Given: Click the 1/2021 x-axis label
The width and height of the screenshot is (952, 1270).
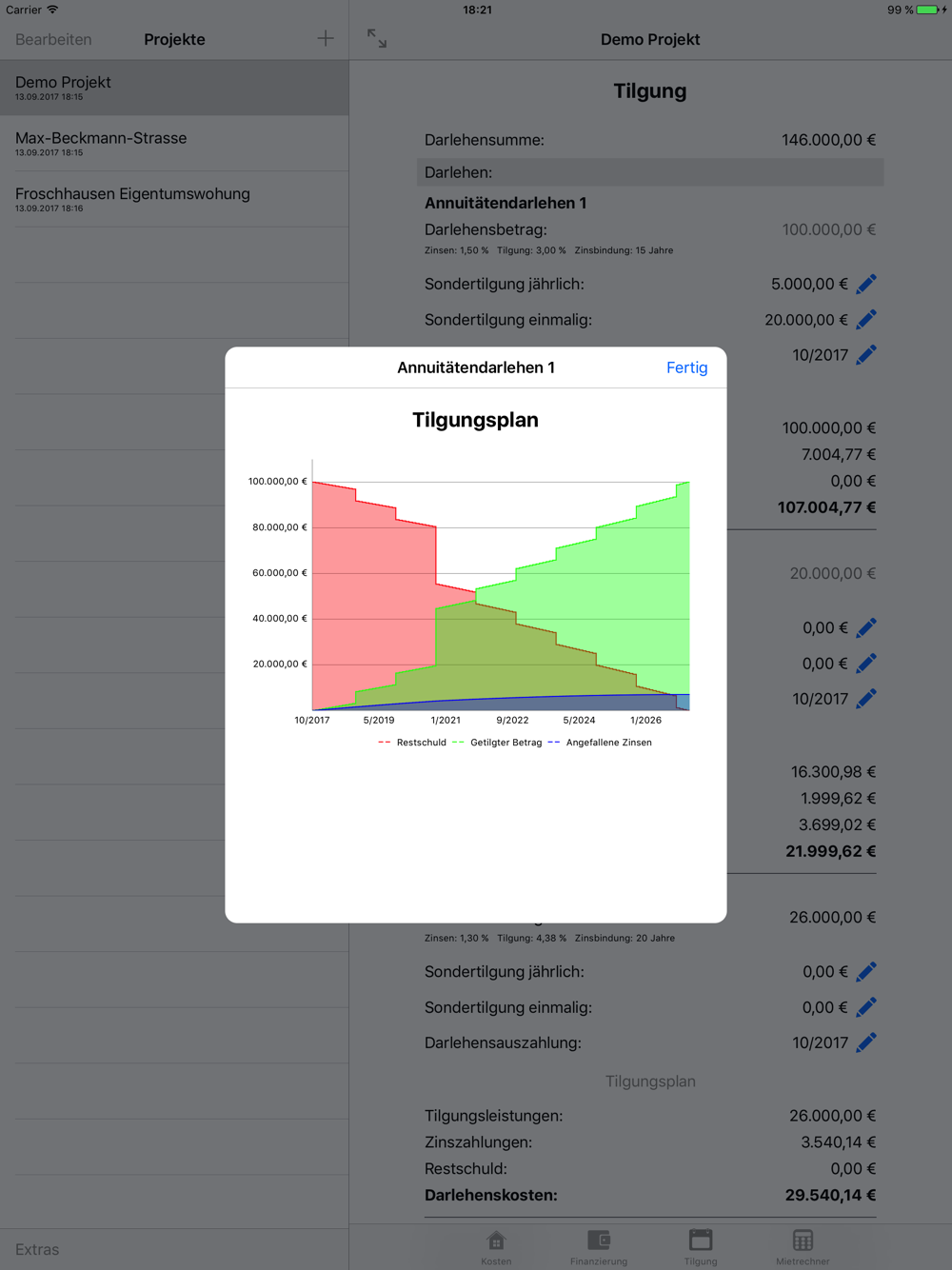Looking at the screenshot, I should coord(446,721).
